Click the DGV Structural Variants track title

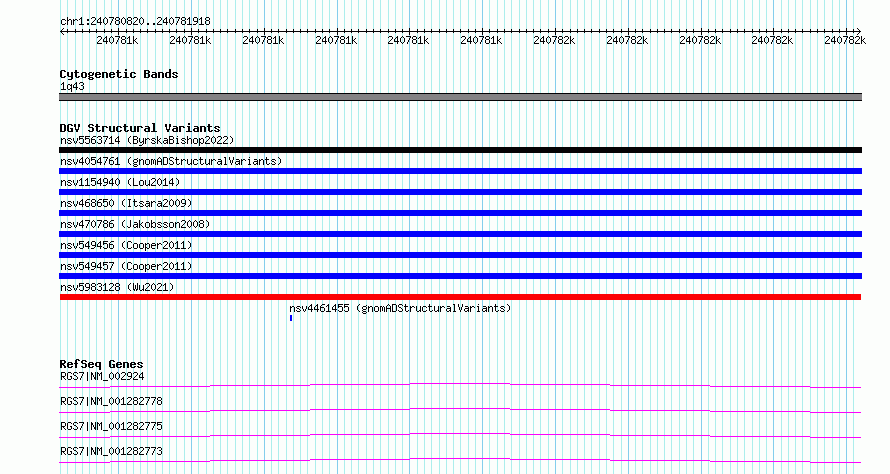tap(140, 128)
